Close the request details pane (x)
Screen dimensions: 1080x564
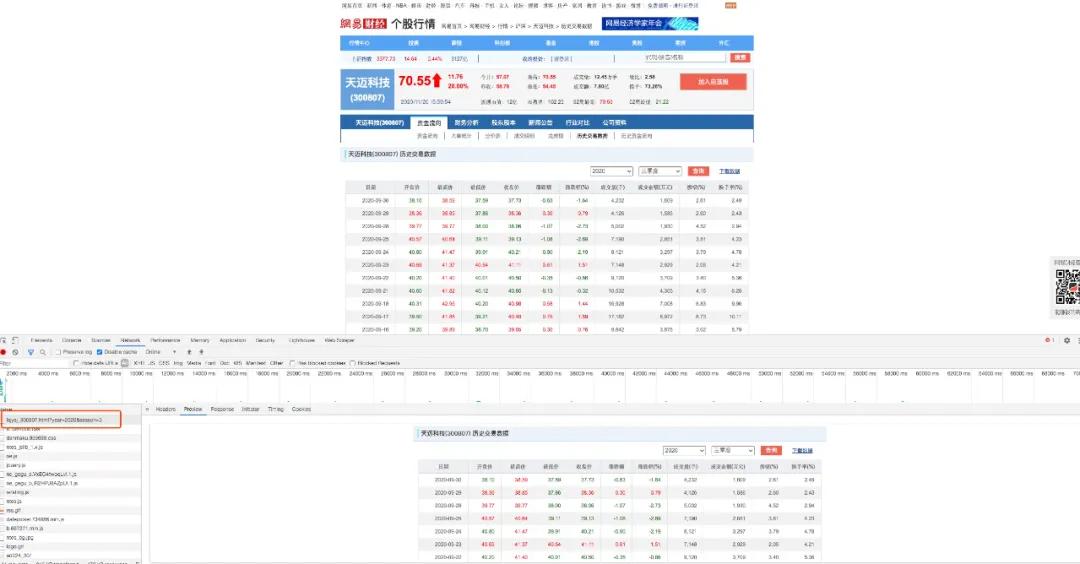pyautogui.click(x=147, y=409)
